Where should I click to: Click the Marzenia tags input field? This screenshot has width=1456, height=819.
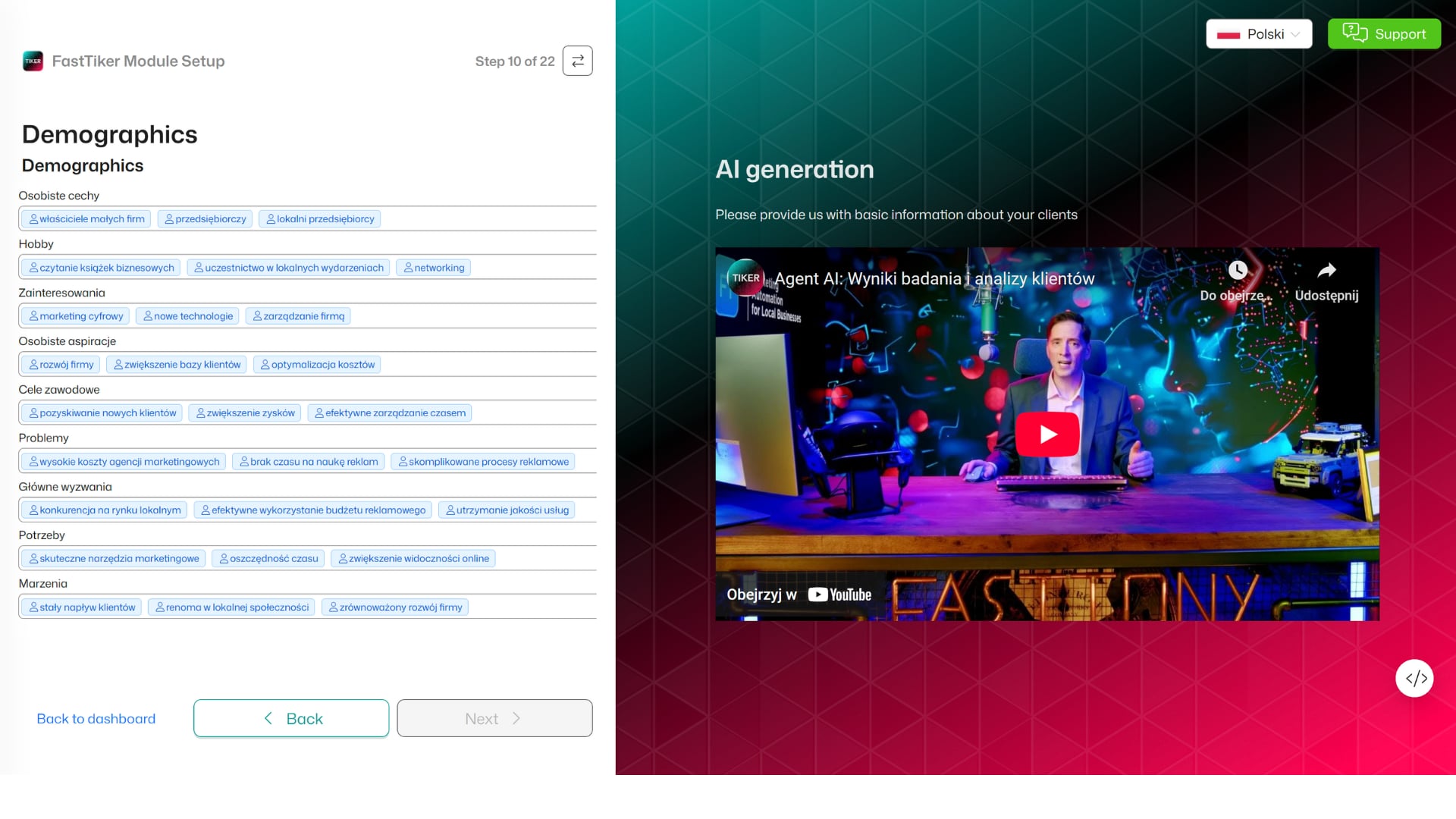(x=307, y=607)
